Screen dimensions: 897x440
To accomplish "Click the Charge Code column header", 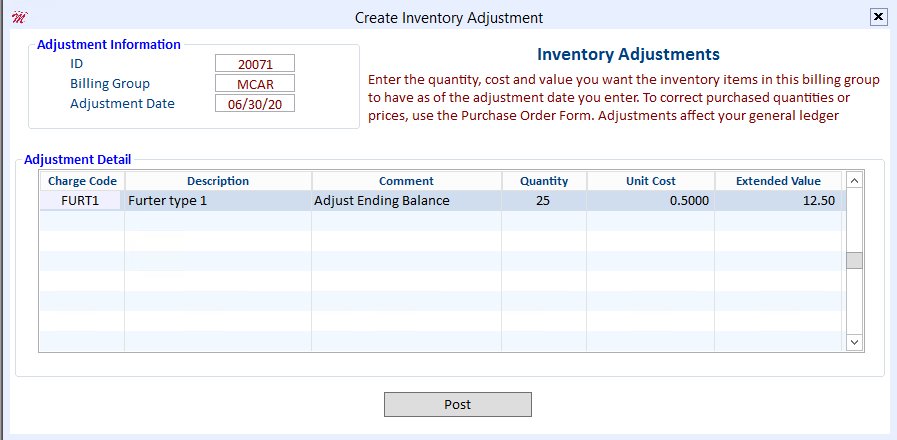I will pyautogui.click(x=82, y=181).
